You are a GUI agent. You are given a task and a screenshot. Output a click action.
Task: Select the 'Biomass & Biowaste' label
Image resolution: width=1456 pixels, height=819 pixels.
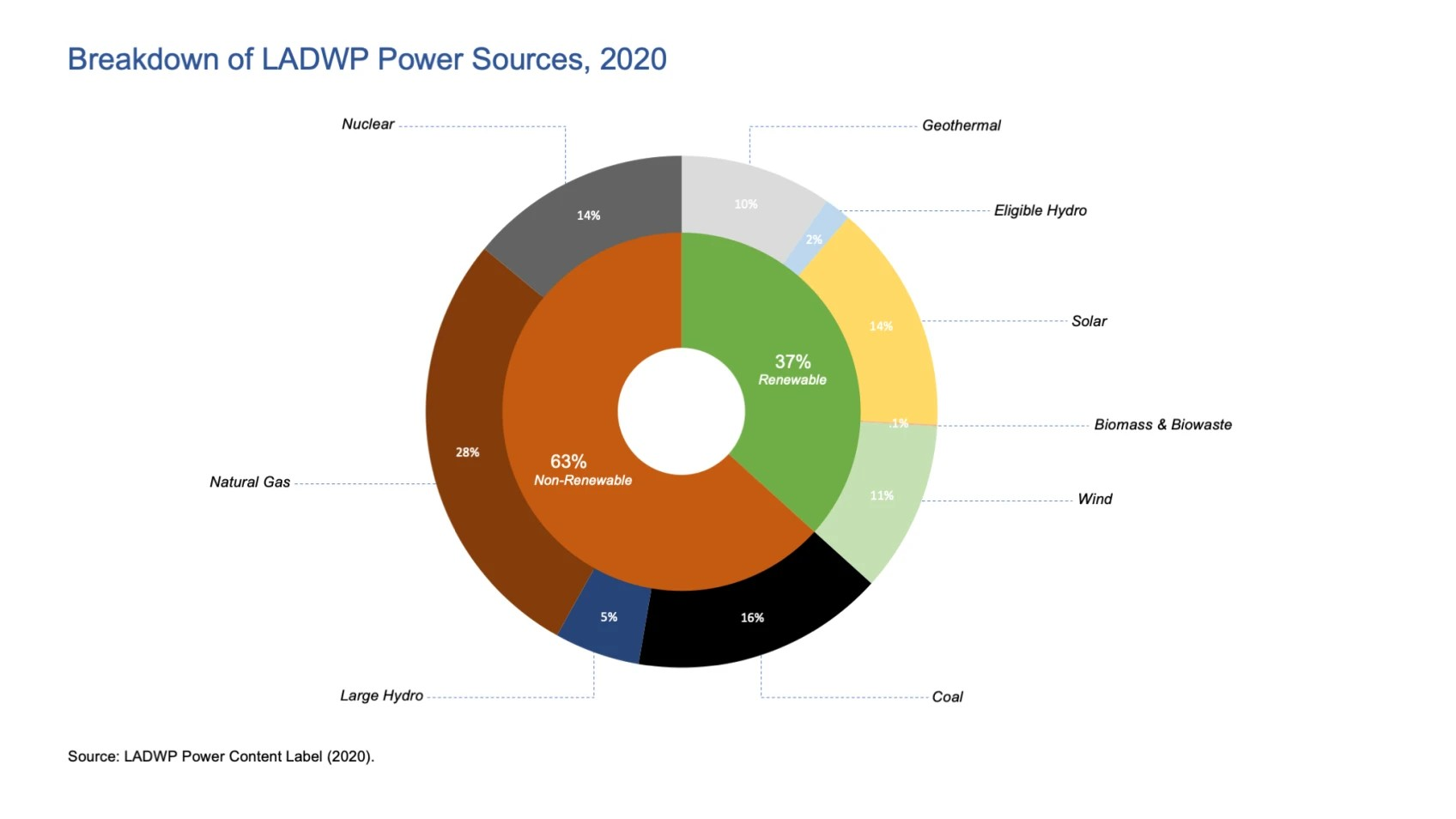(x=1162, y=424)
